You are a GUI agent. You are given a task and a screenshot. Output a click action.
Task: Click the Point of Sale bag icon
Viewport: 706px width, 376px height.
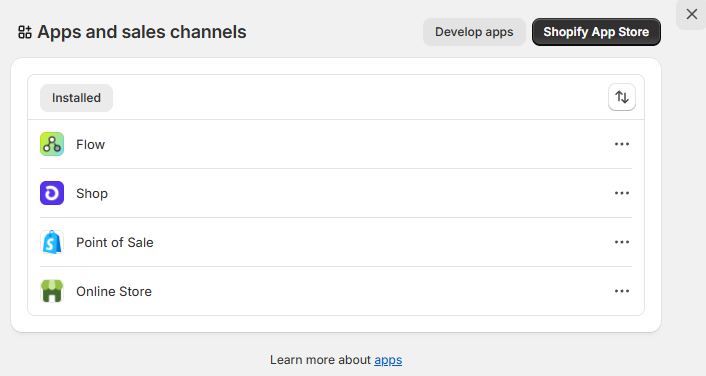coord(52,242)
